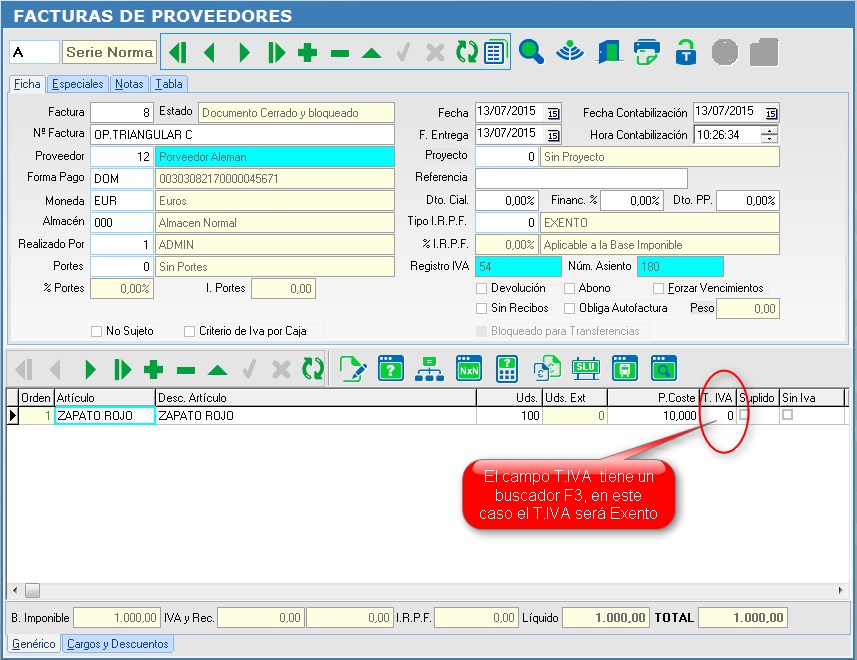Go to last line in lines navigator

(x=122, y=370)
